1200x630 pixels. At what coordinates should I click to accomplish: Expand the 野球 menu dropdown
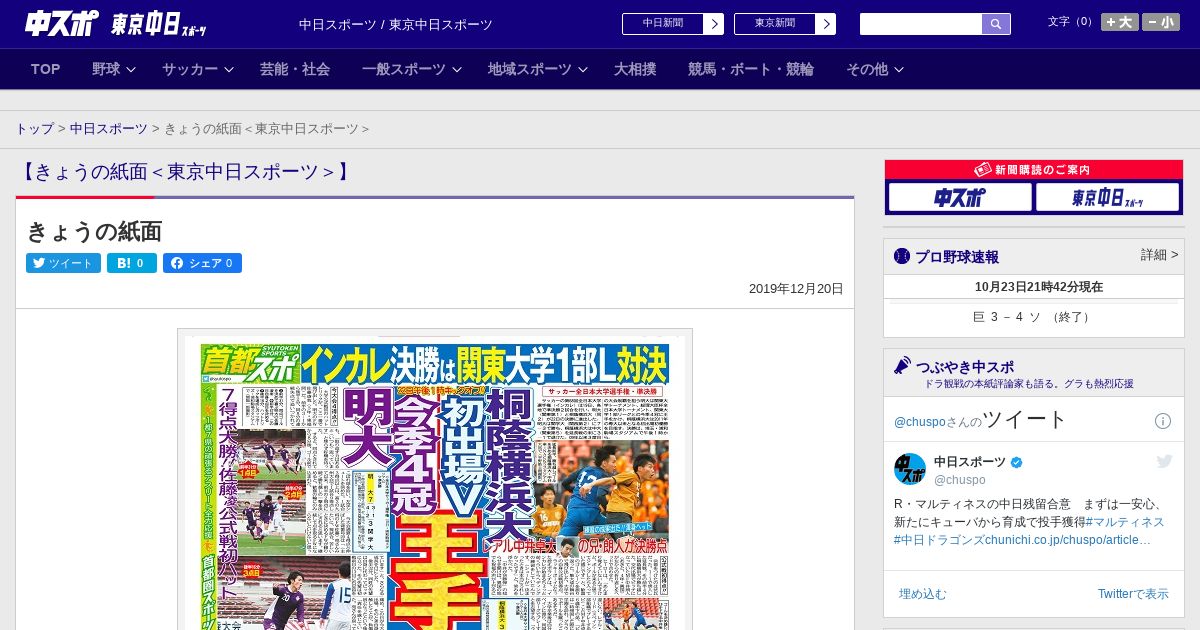pos(113,69)
